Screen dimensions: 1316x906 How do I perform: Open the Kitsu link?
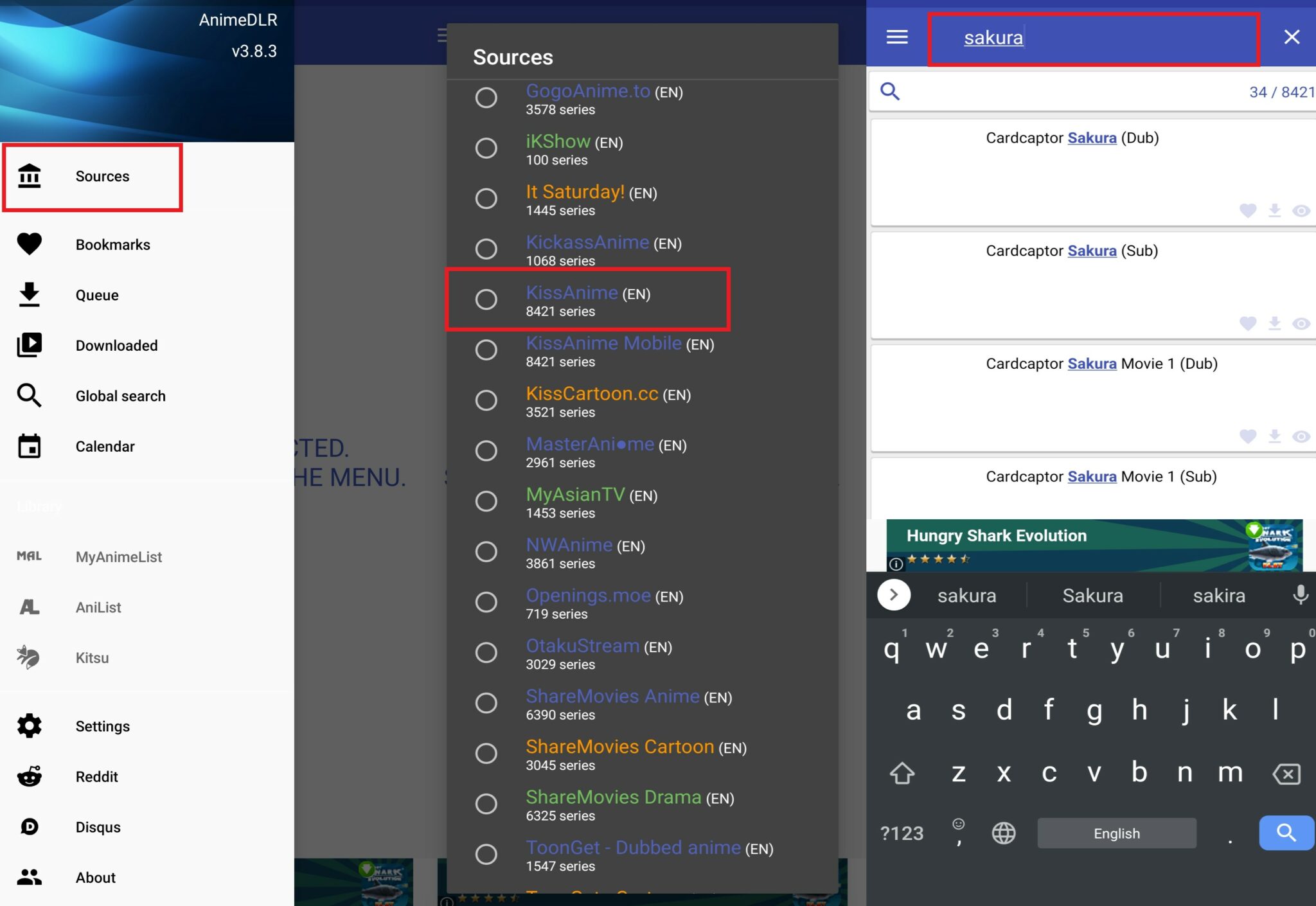click(x=147, y=658)
